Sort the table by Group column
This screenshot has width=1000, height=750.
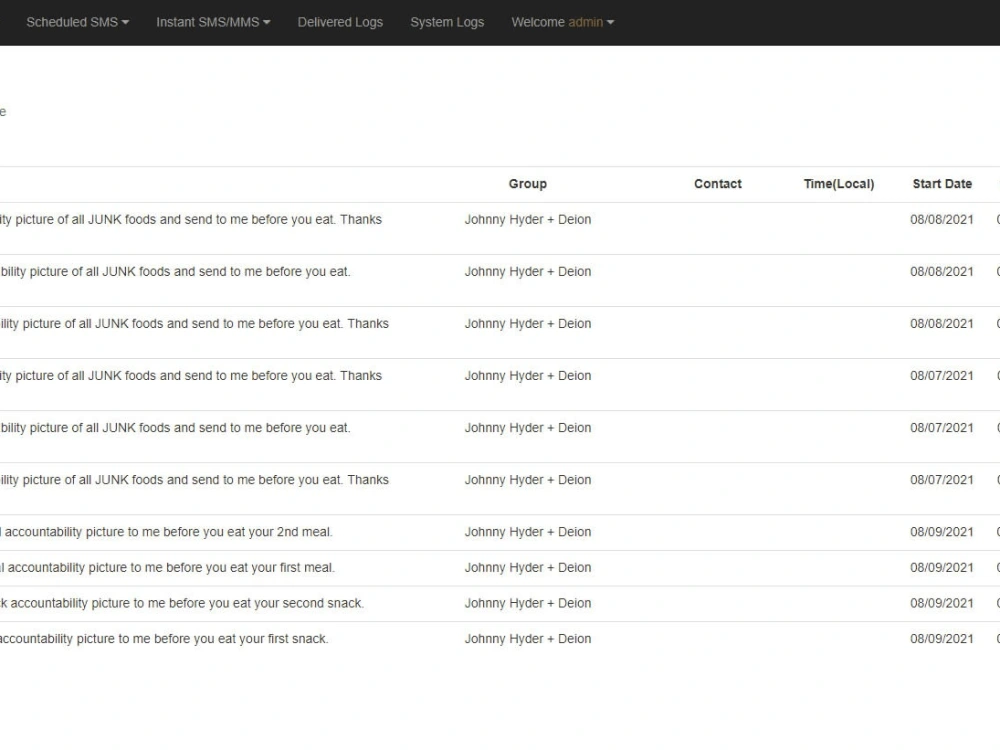pyautogui.click(x=528, y=183)
